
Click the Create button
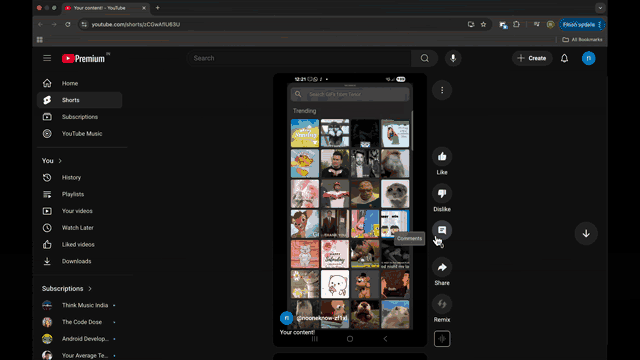tap(532, 58)
